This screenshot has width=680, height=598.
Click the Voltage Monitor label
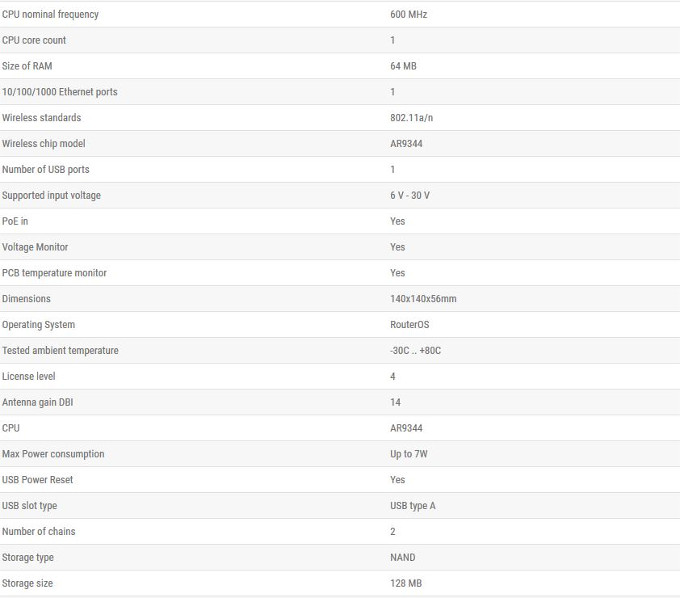[x=35, y=247]
